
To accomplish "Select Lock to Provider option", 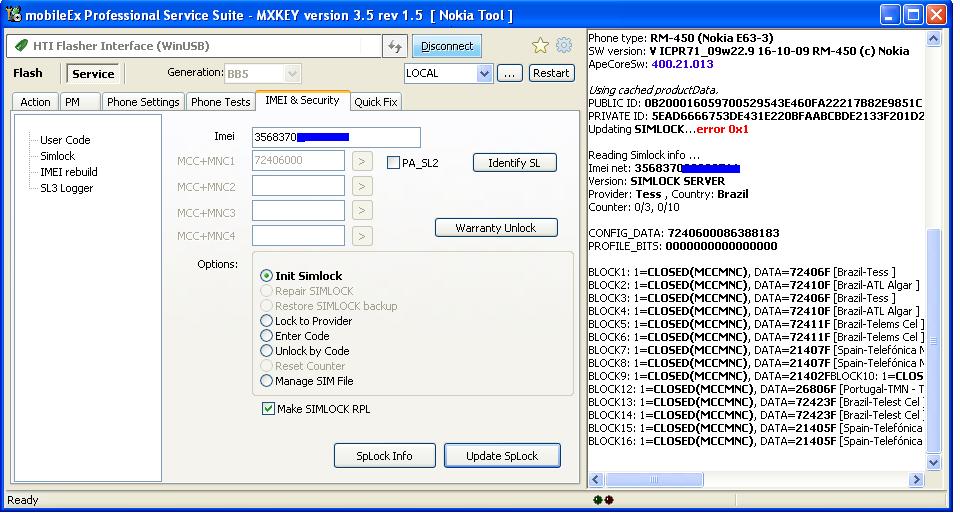I will pyautogui.click(x=266, y=321).
